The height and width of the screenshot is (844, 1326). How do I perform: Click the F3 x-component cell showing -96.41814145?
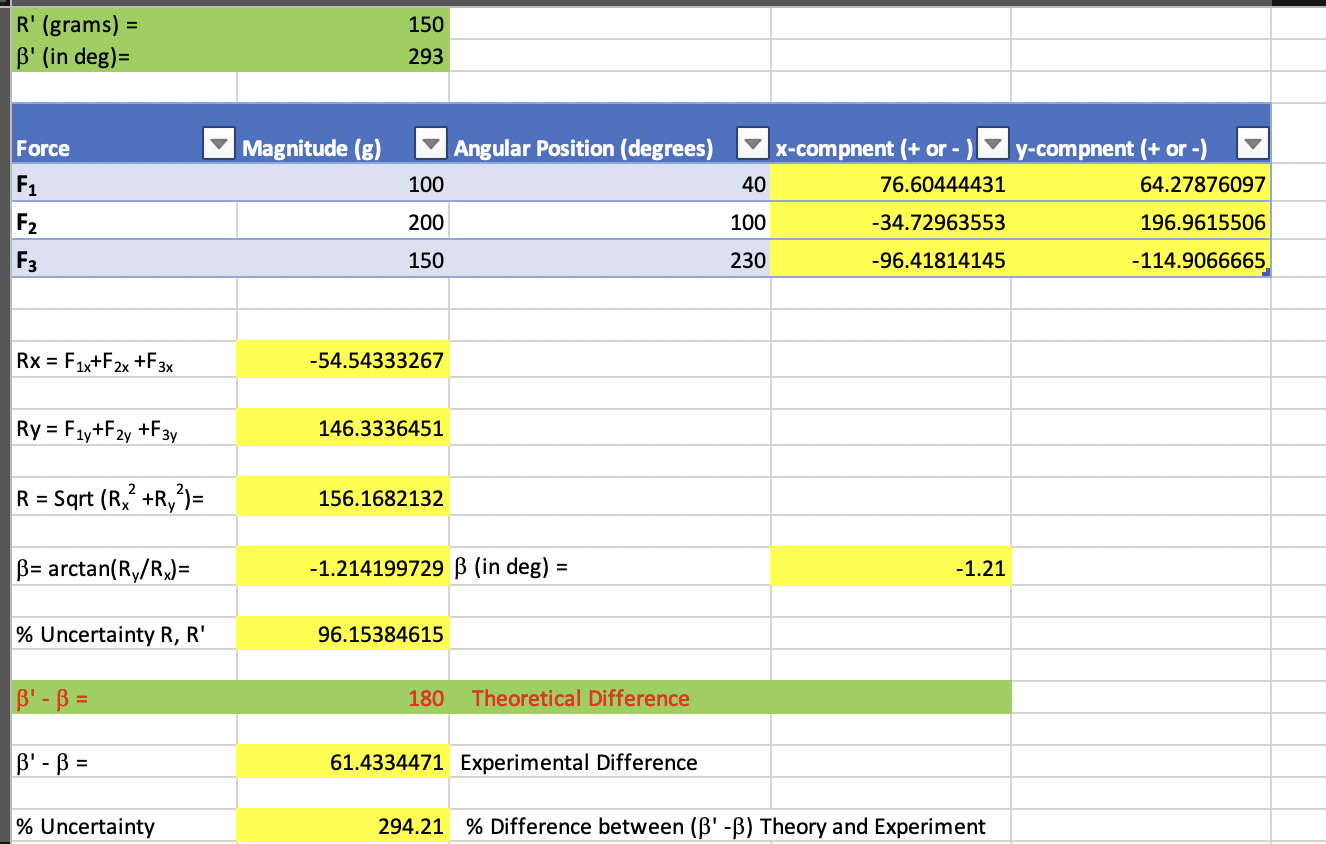click(890, 260)
